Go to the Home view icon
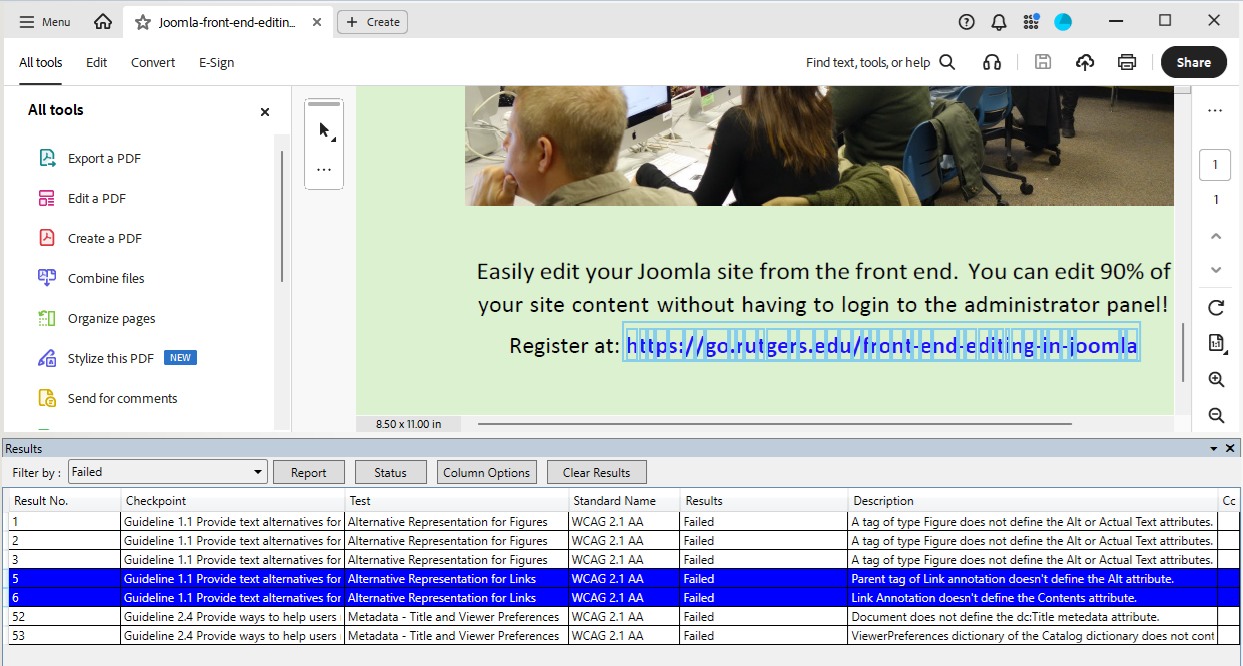Viewport: 1243px width, 666px height. (103, 22)
